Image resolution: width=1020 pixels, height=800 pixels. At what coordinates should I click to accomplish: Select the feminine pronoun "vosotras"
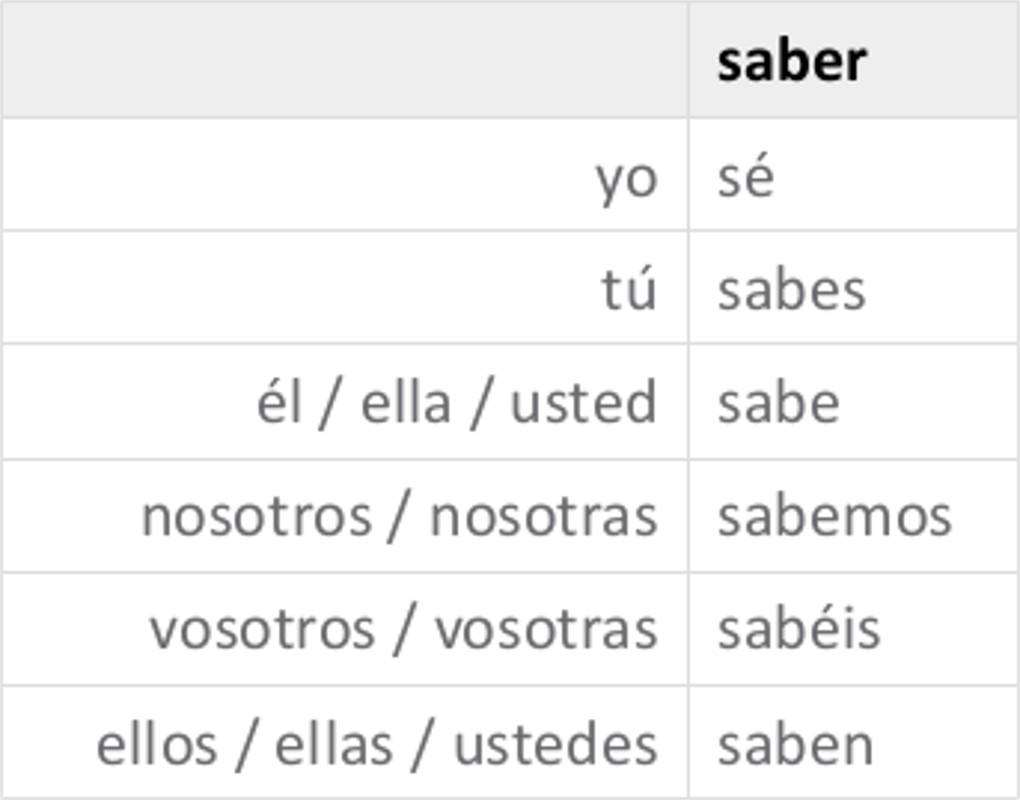546,629
